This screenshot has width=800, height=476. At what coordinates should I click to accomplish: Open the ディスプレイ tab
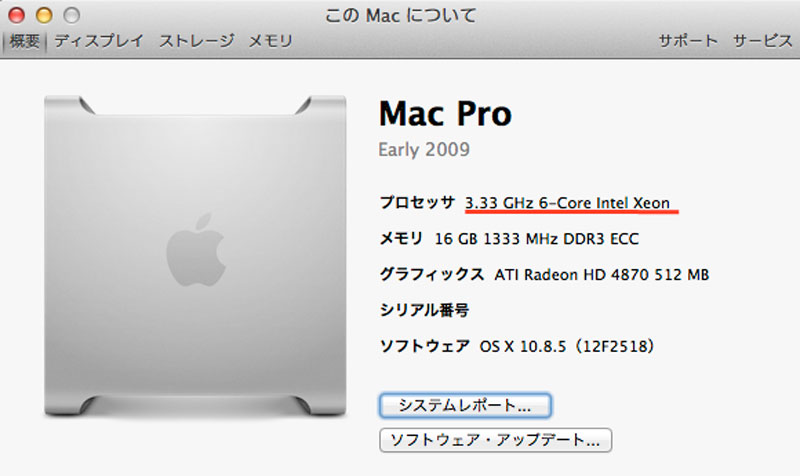tap(99, 41)
